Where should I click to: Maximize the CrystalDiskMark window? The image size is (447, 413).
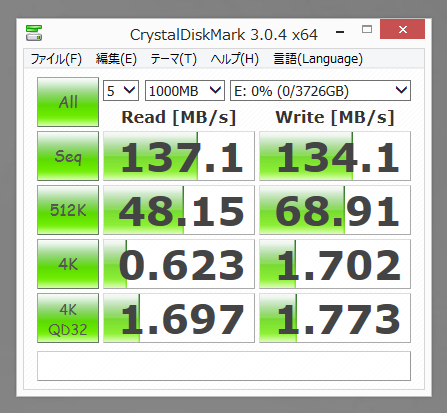pos(367,29)
